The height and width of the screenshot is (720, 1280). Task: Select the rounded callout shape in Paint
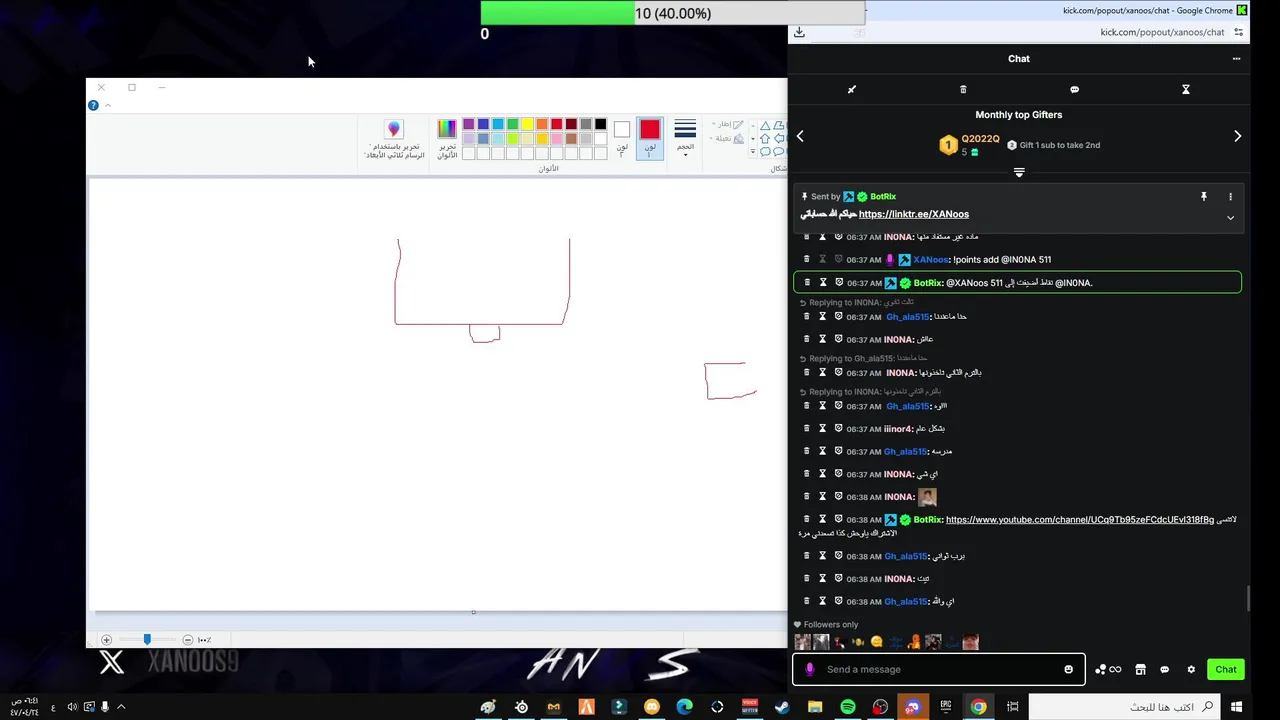(765, 152)
